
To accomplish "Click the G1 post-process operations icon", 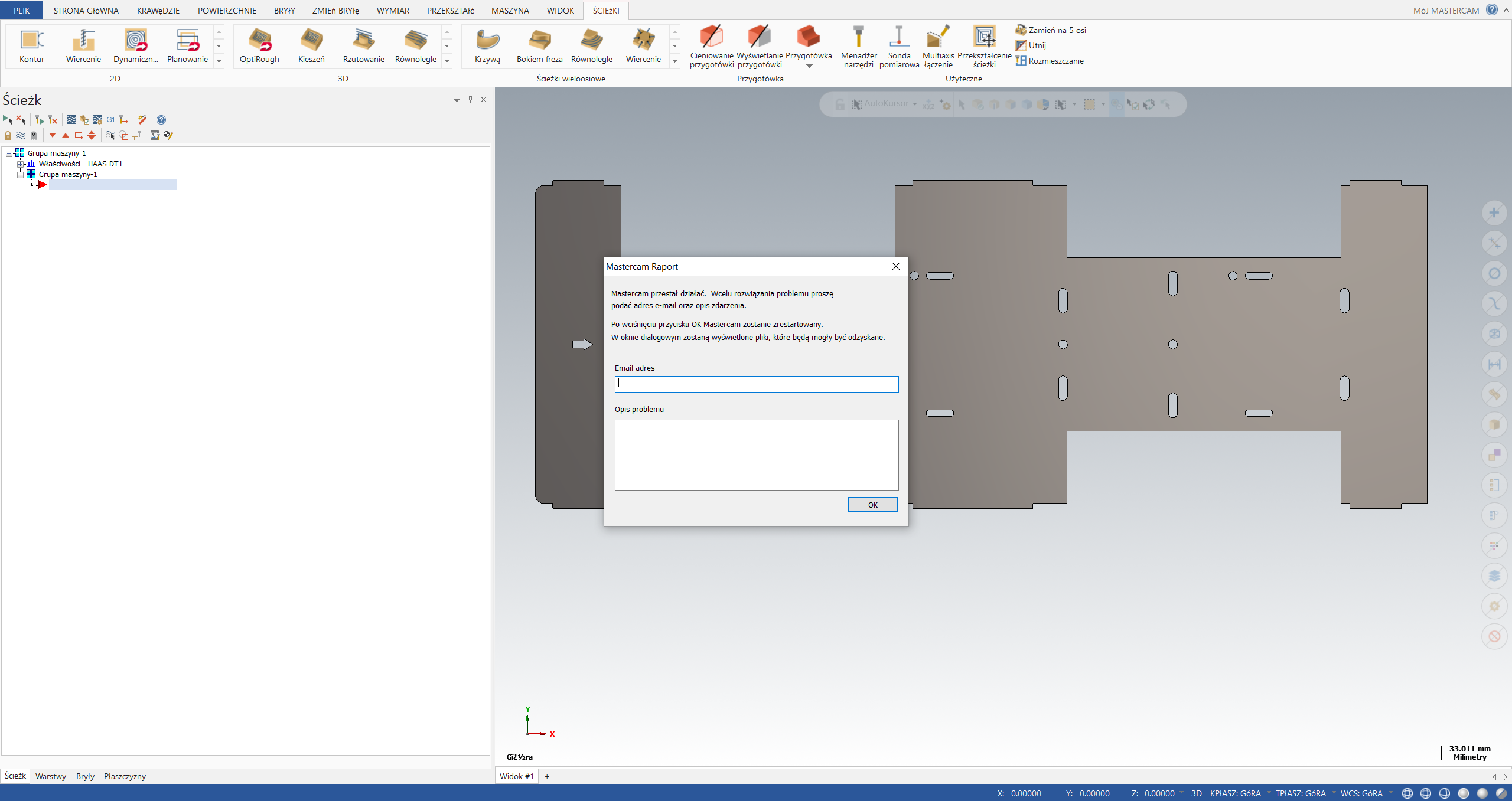I will coord(110,120).
